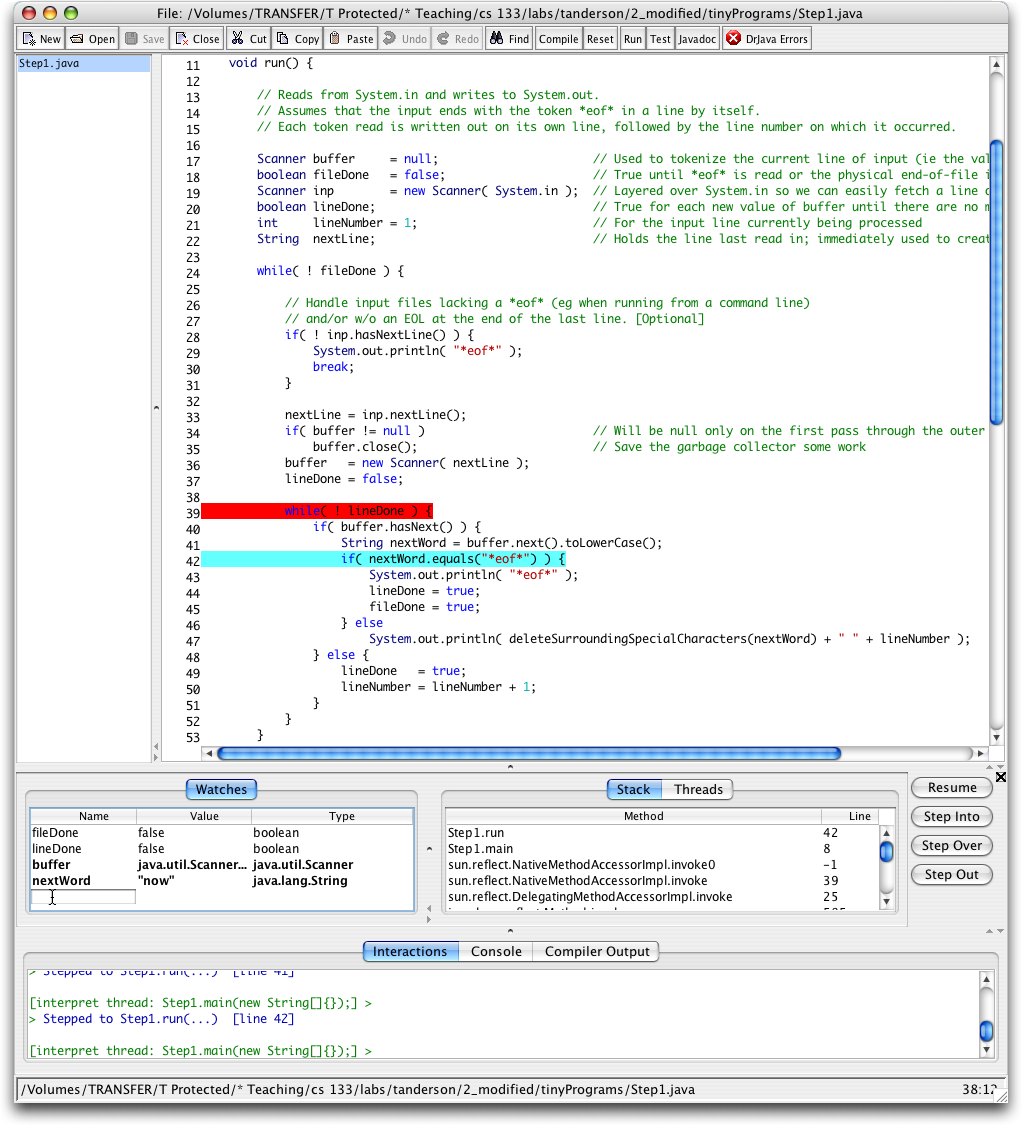Click the stack table scrollbar thumb
Screen dimensions: 1022x1126
[886, 851]
